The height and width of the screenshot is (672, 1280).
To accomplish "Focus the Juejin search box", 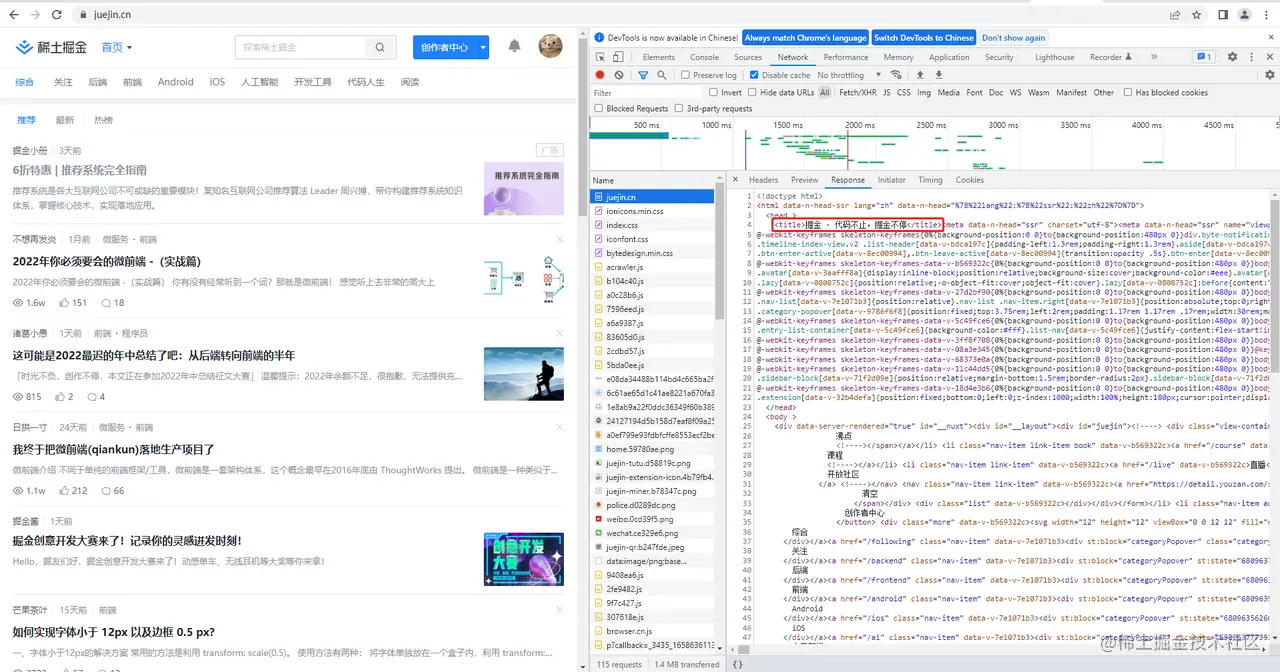I will [303, 47].
